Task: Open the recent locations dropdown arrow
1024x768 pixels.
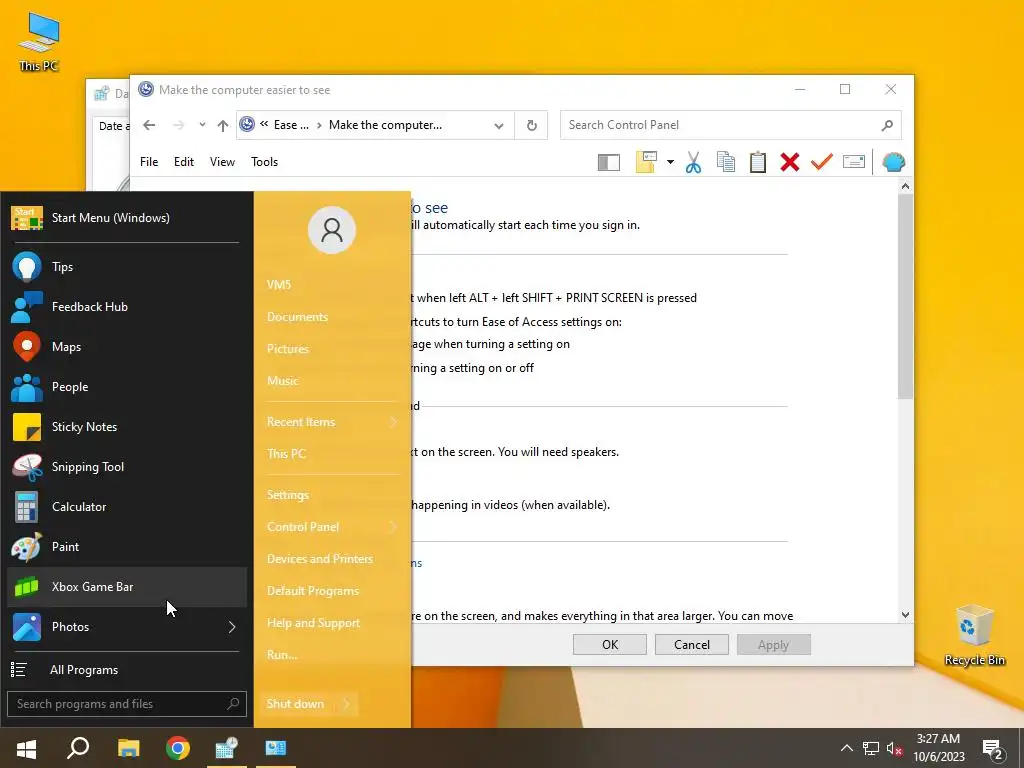Action: pos(202,125)
